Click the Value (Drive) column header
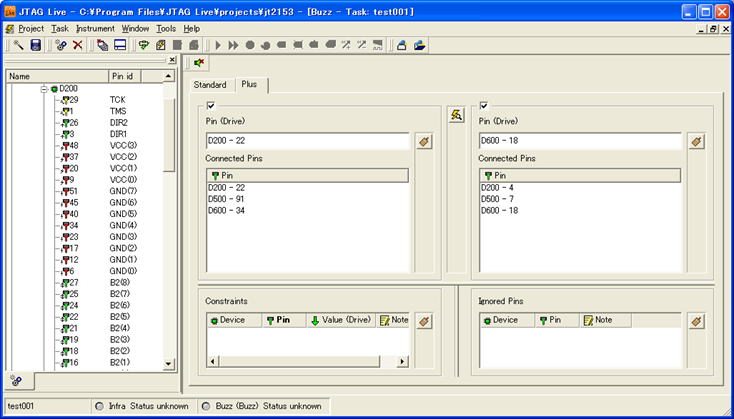 click(x=341, y=320)
